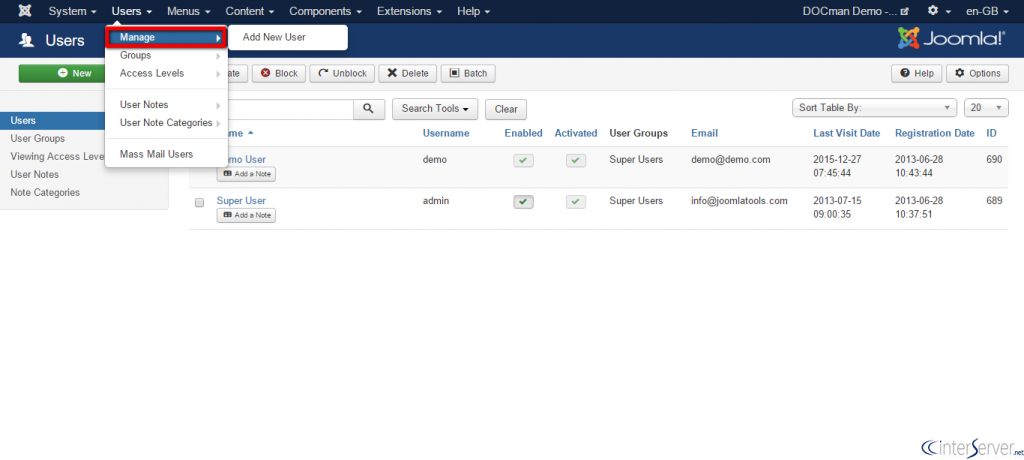Screen dimensions: 1024x460
Task: Toggle Activated status for demo user
Action: click(x=575, y=161)
